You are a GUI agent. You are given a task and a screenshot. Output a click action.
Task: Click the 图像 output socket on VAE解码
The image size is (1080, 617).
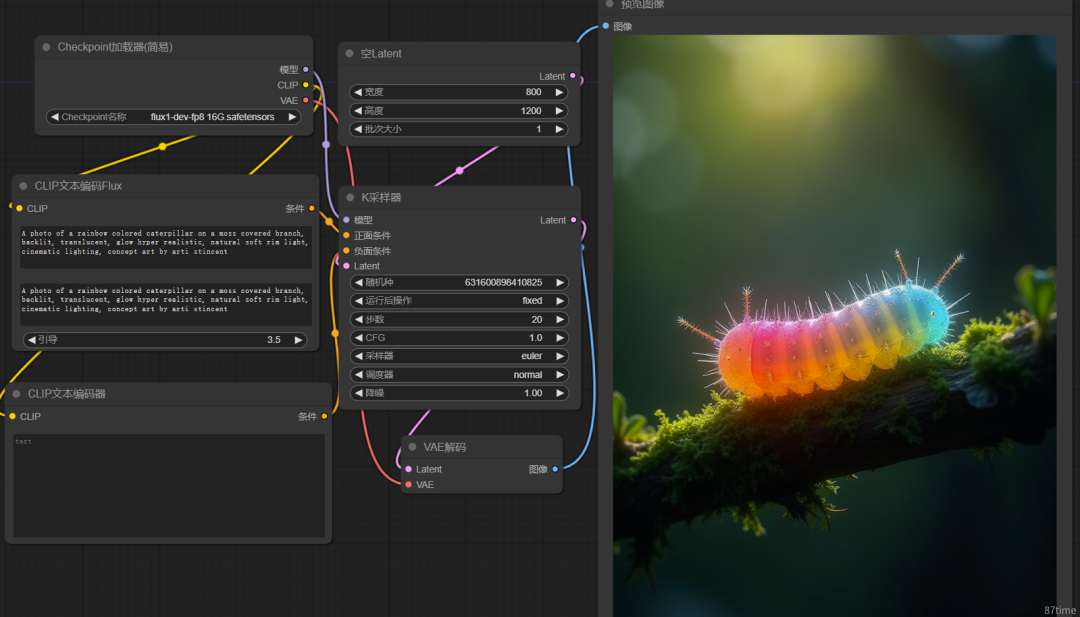555,469
